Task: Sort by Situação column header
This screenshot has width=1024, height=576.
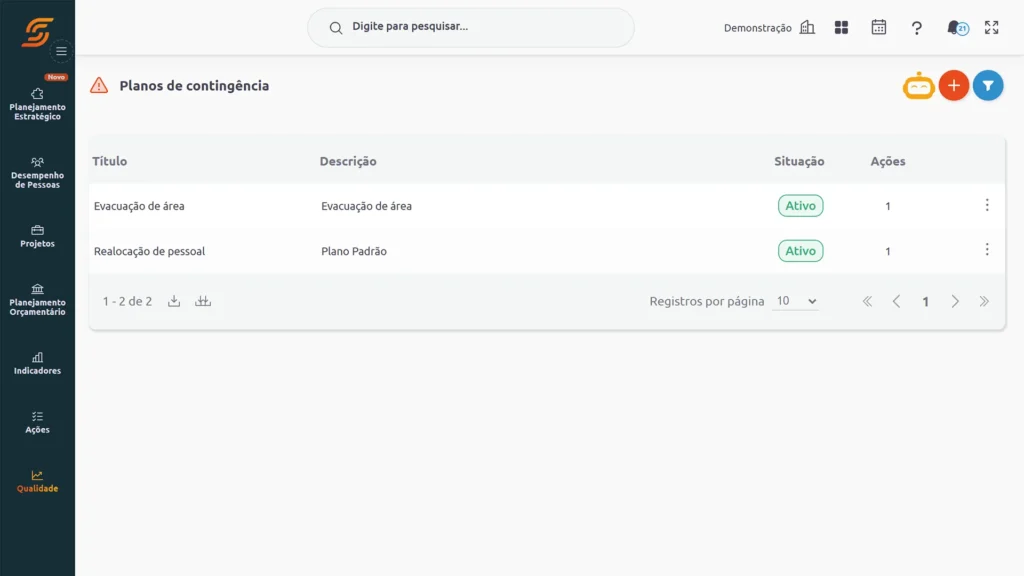Action: pos(799,161)
